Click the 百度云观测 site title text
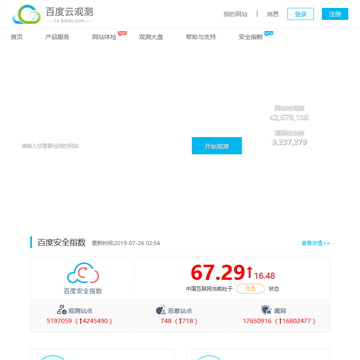This screenshot has height=360, width=360. pyautogui.click(x=69, y=12)
